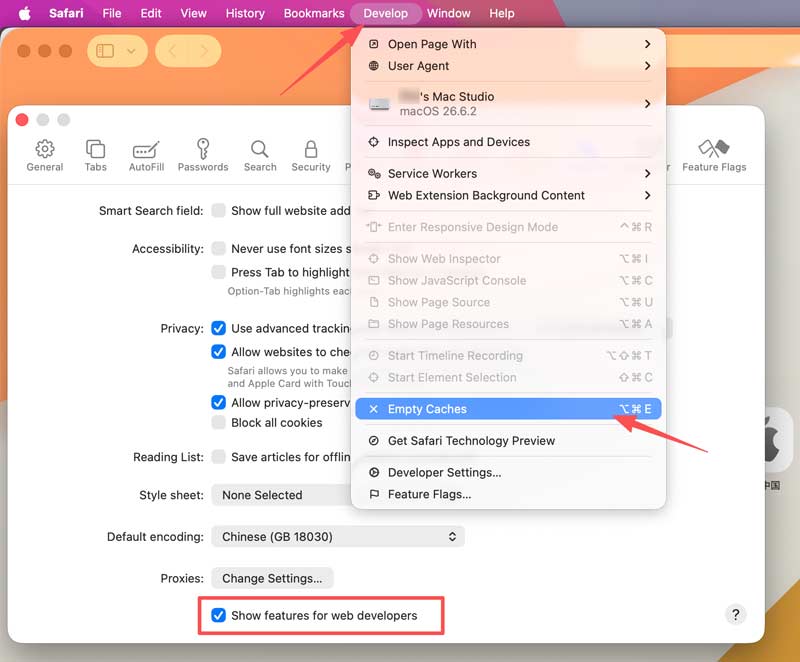
Task: Toggle Never use font sizes checkbox
Action: click(218, 248)
